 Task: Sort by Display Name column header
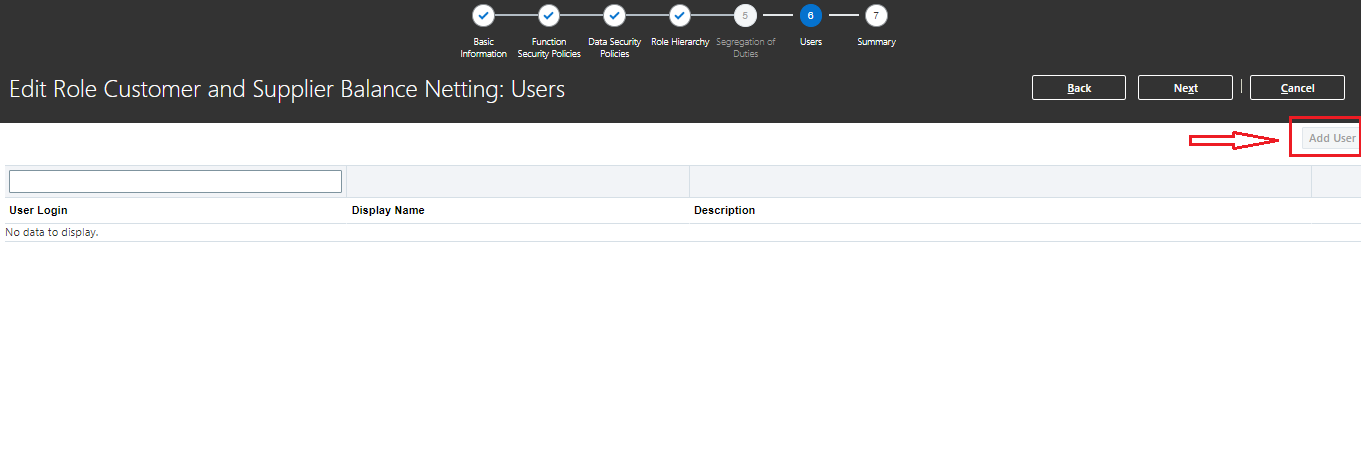click(x=388, y=210)
